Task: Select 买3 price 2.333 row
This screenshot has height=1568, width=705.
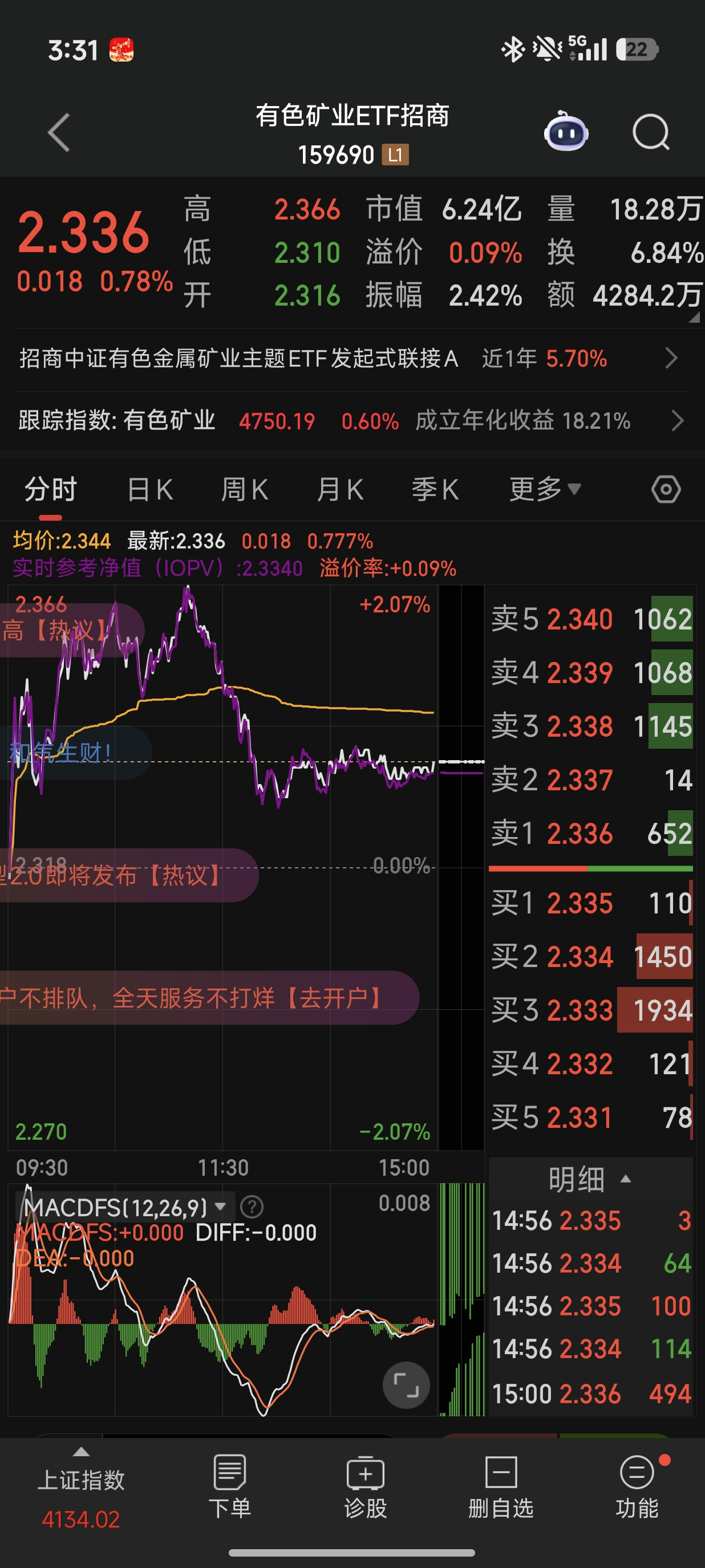Action: click(x=591, y=1010)
